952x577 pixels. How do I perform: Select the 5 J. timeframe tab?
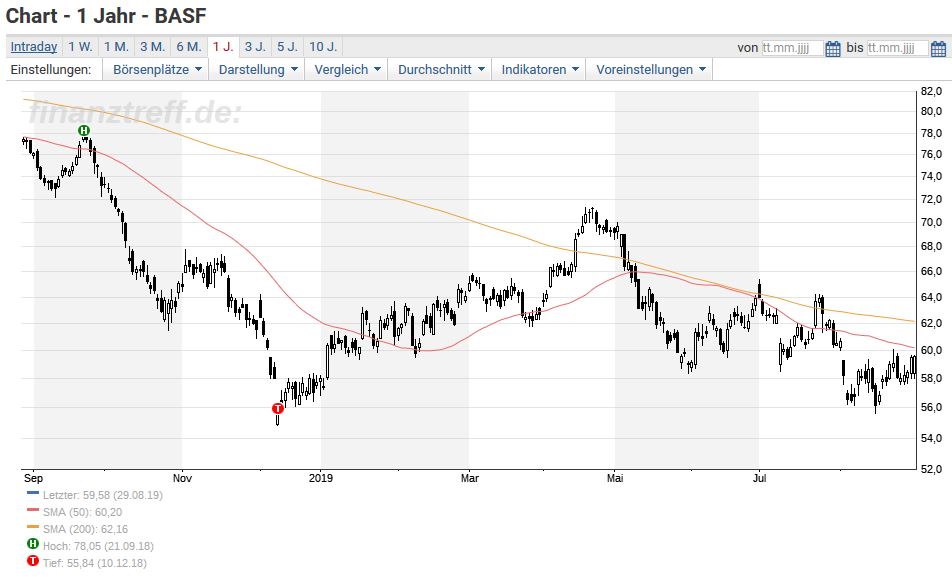[287, 47]
